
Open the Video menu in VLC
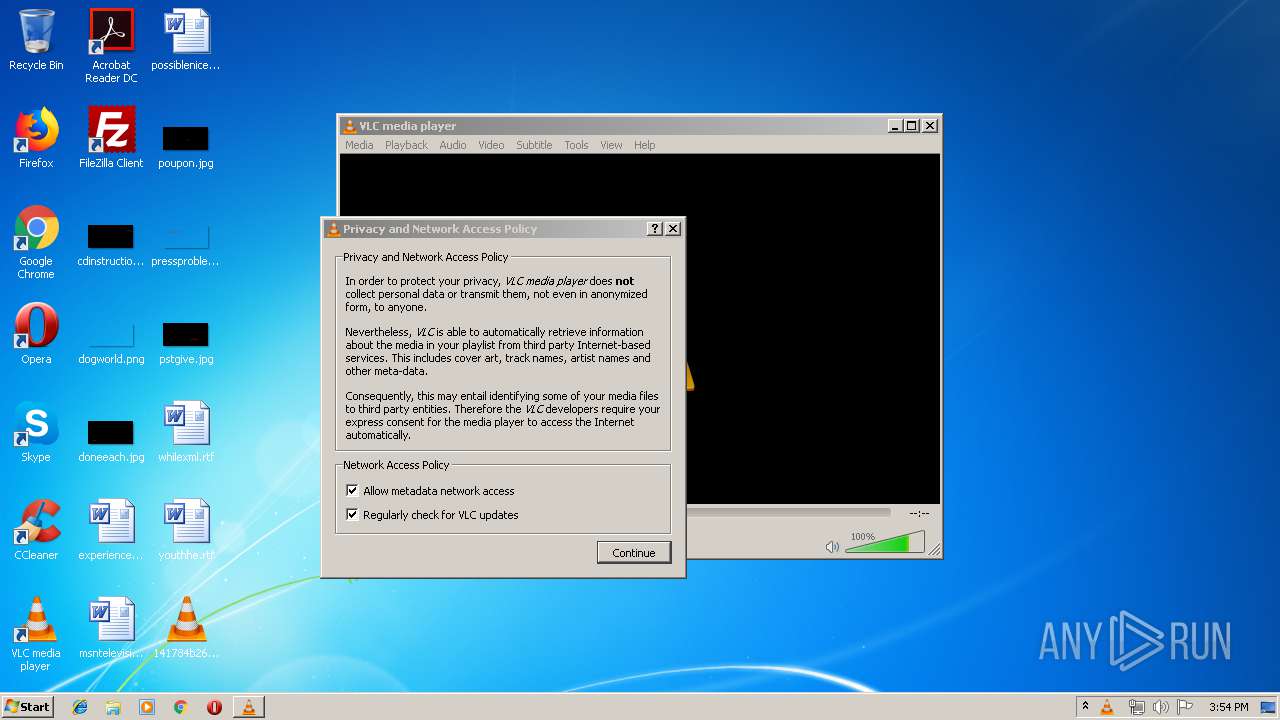[491, 145]
